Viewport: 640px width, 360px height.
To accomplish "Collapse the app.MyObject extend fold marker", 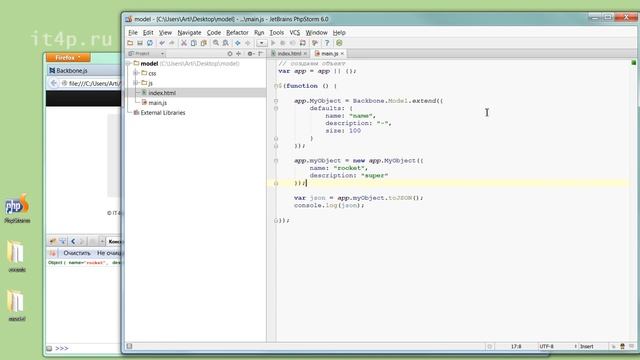I will [276, 101].
